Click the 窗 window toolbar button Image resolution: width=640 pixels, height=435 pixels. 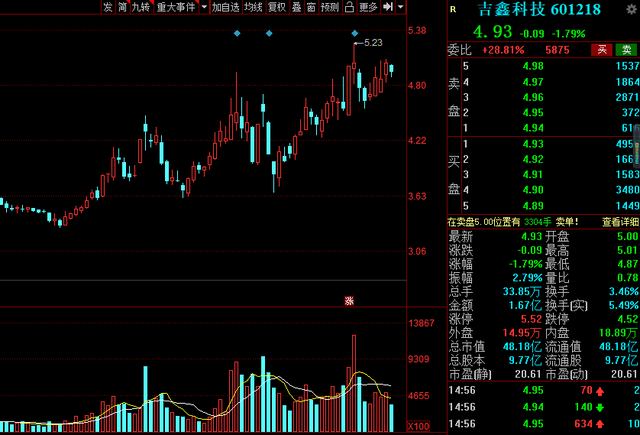[311, 7]
